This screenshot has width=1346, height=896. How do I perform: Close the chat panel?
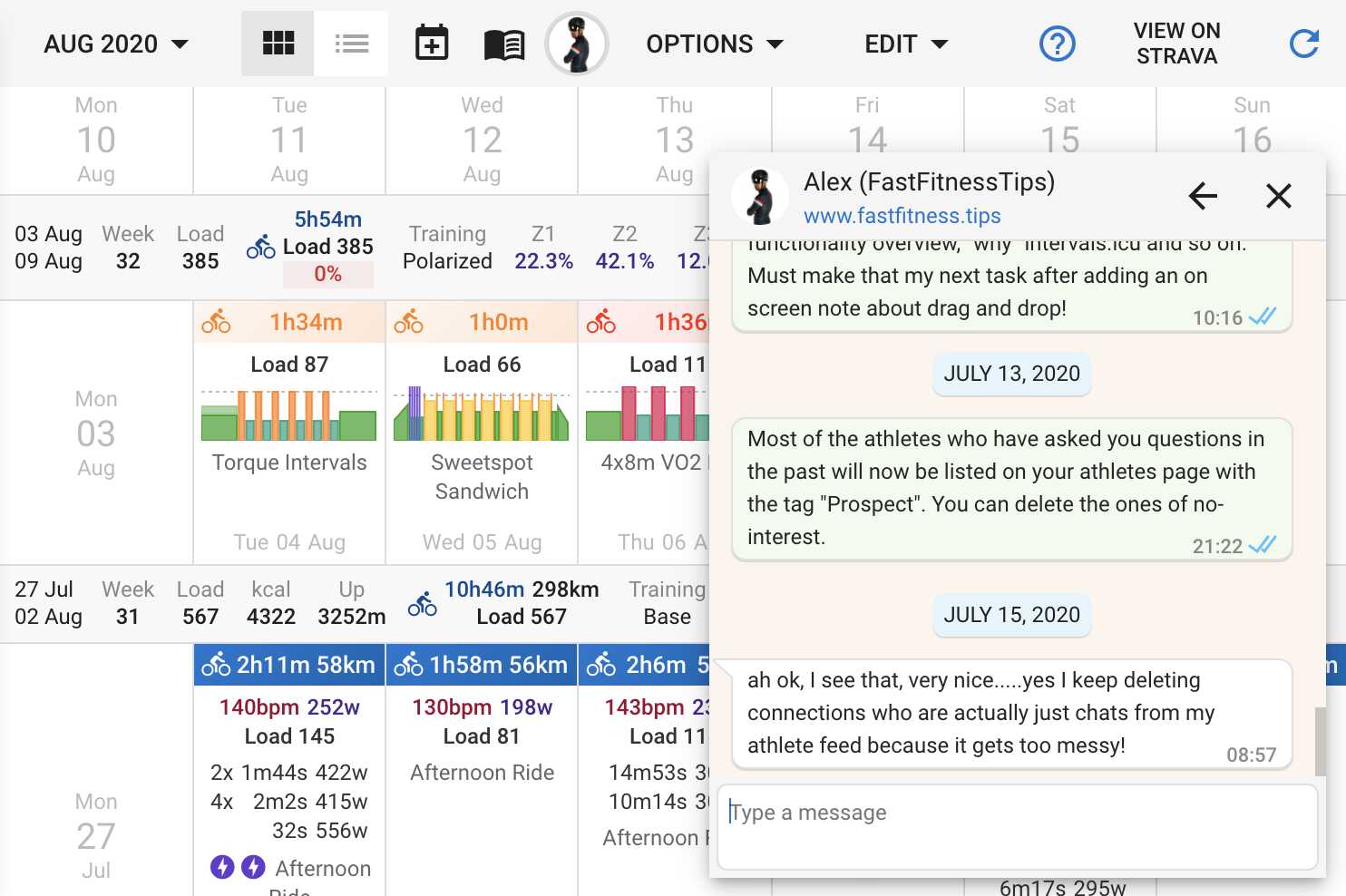[1278, 196]
